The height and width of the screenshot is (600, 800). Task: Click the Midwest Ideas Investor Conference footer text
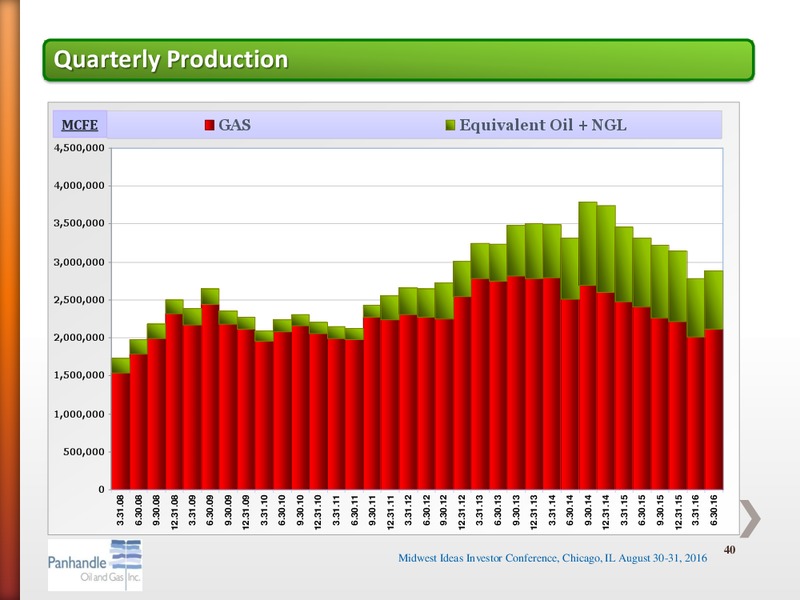coord(553,558)
